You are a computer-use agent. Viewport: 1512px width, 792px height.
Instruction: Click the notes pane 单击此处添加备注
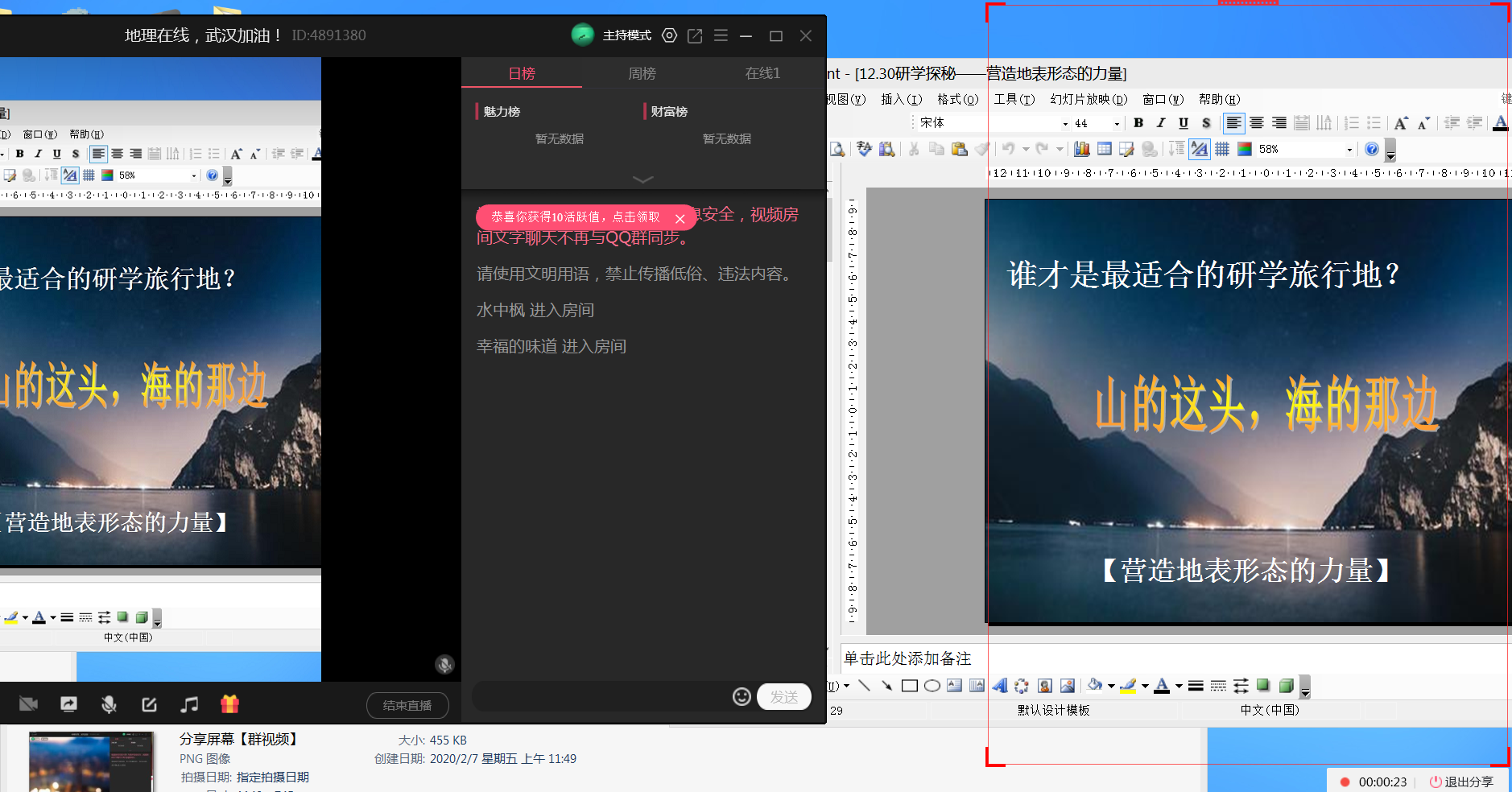pyautogui.click(x=907, y=658)
